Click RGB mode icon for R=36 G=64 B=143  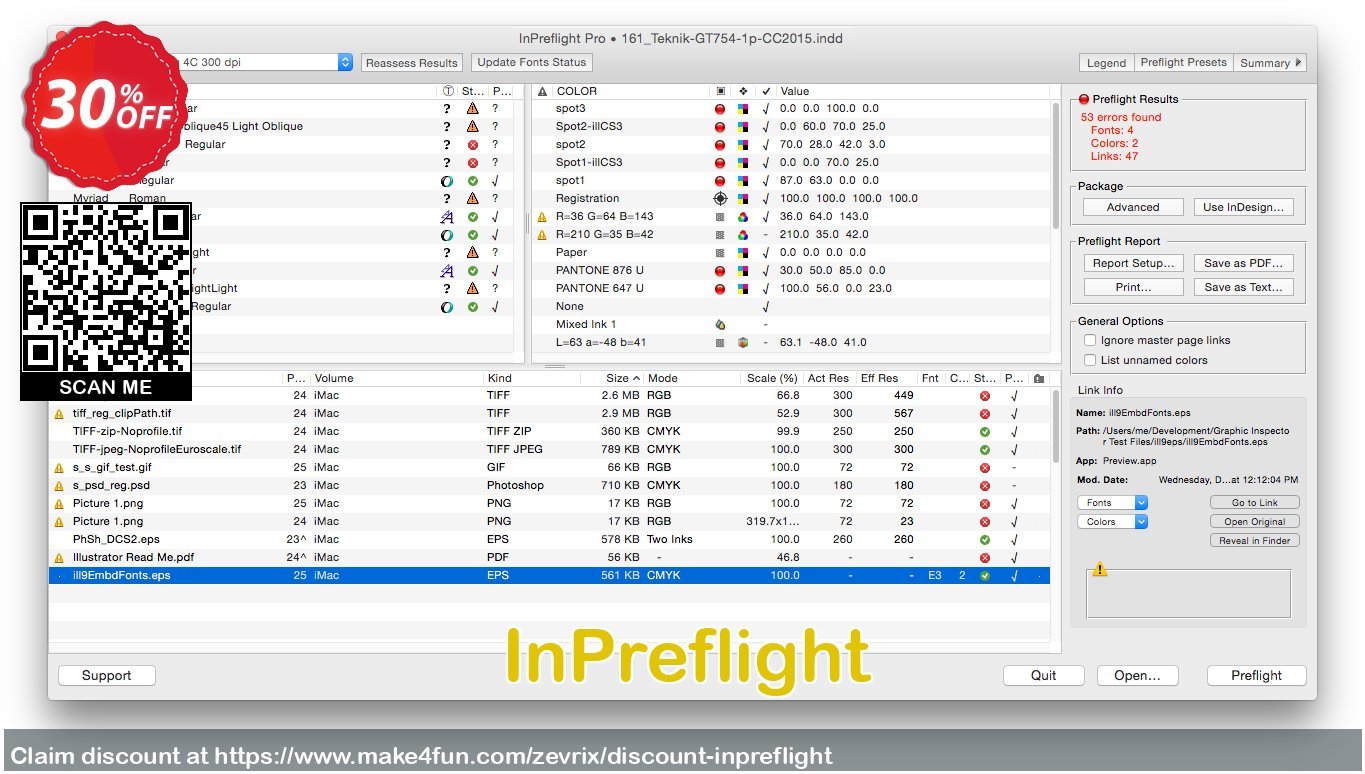click(743, 216)
